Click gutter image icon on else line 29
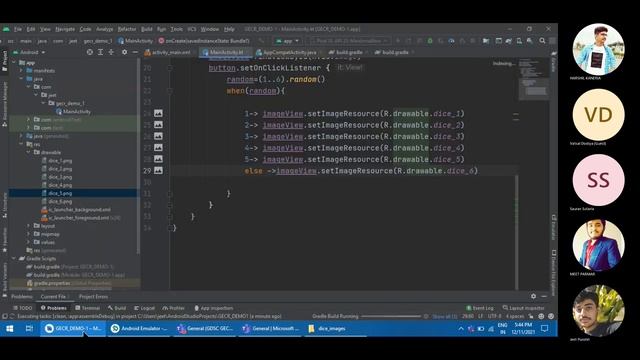640x360 pixels. (x=158, y=170)
